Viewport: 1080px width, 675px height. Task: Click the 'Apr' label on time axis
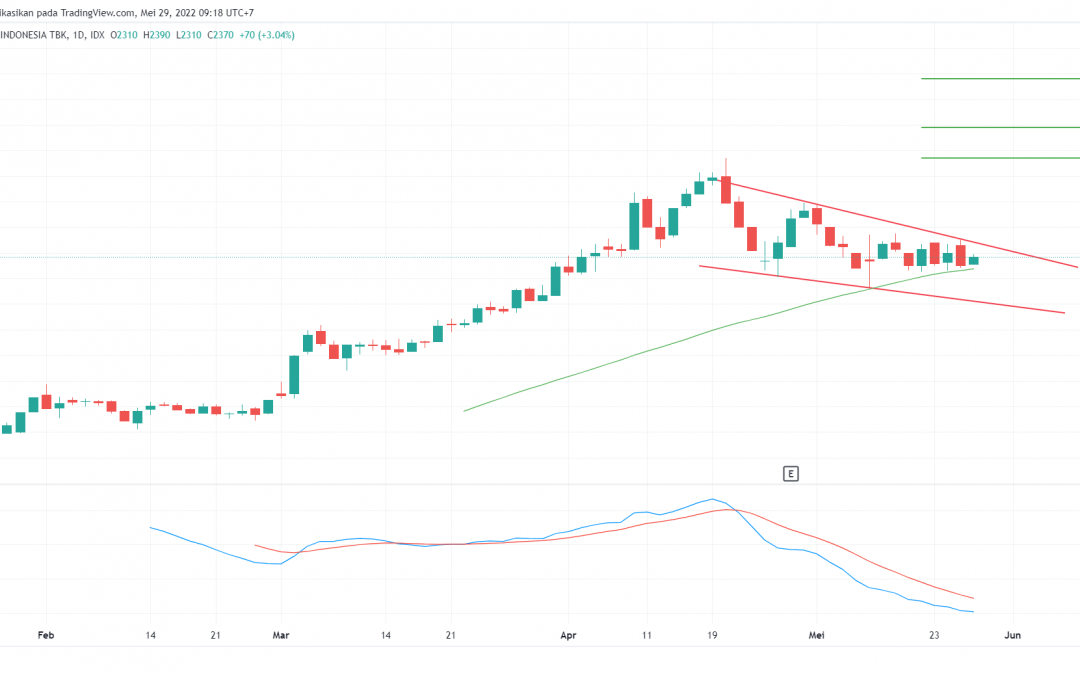click(x=568, y=635)
